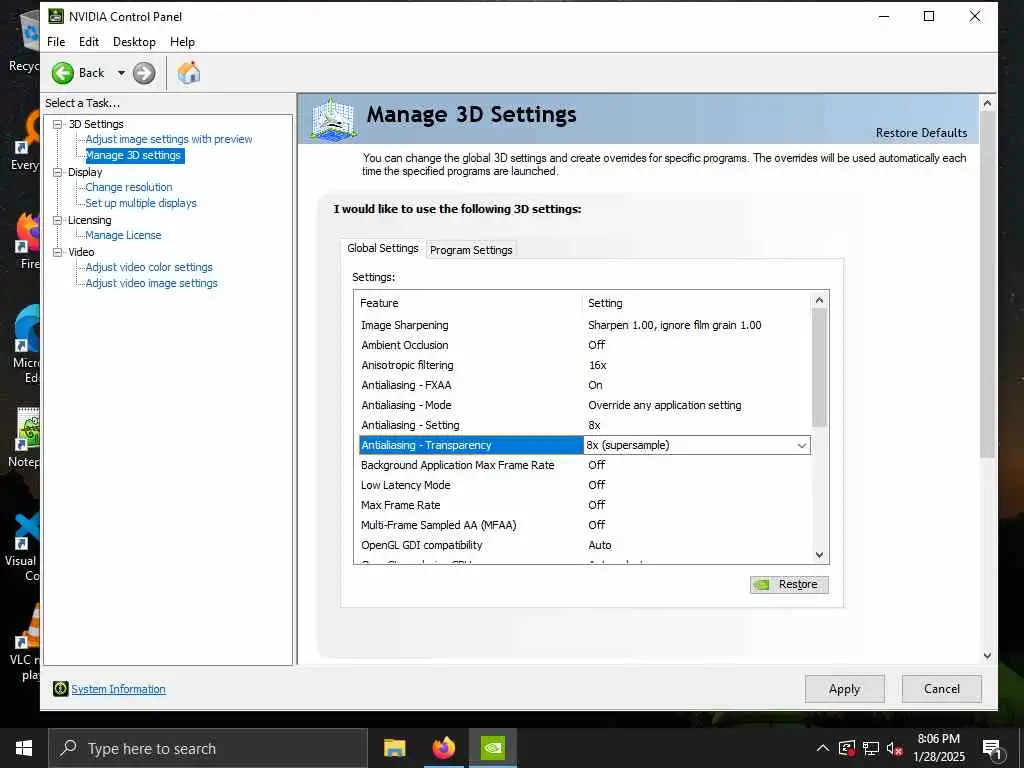Screen dimensions: 1024x768
Task: Show hidden system tray icons
Action: click(x=823, y=748)
